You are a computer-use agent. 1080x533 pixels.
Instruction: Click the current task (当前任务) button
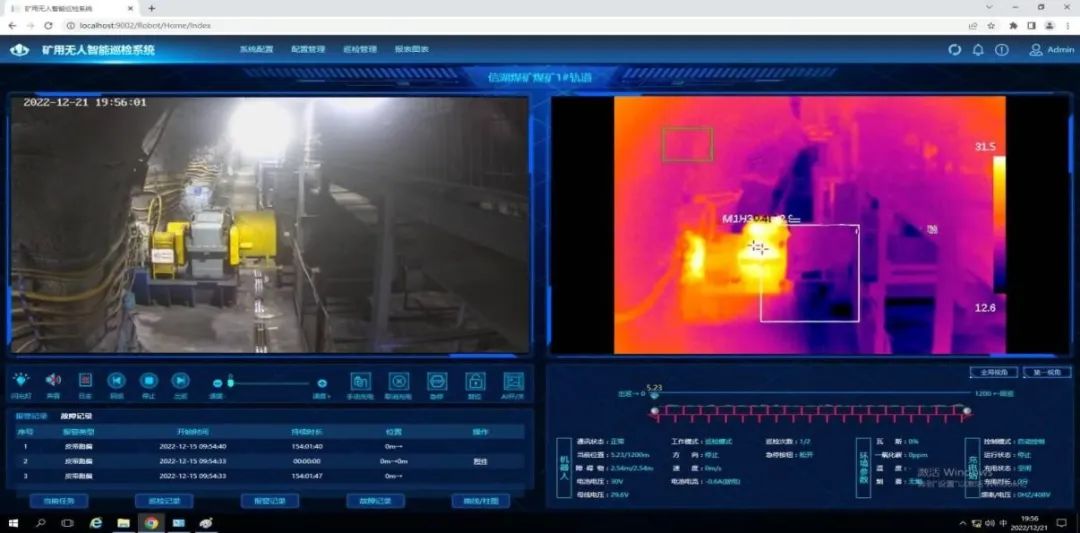coord(58,501)
